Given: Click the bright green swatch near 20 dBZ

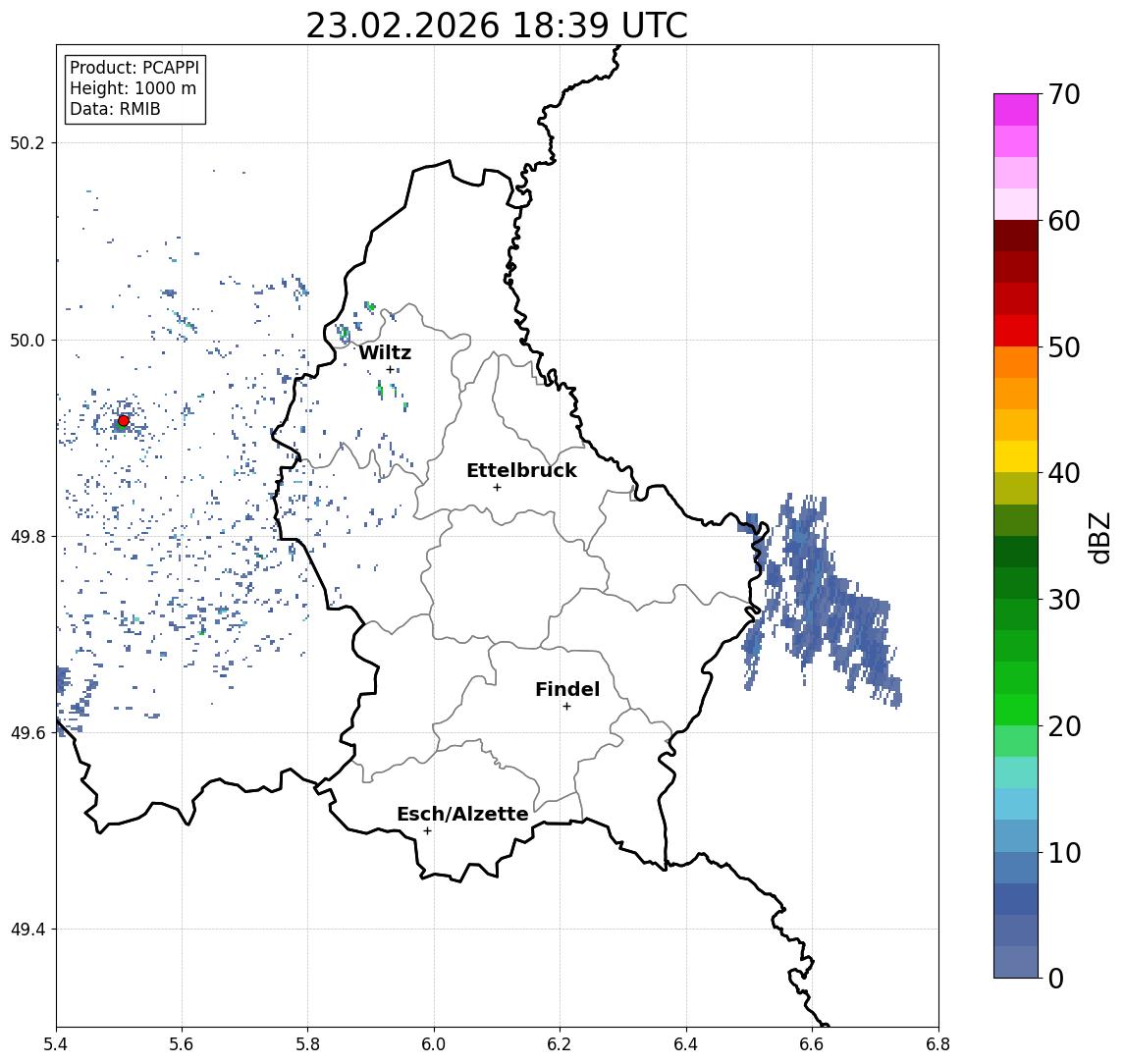Looking at the screenshot, I should (x=1016, y=709).
